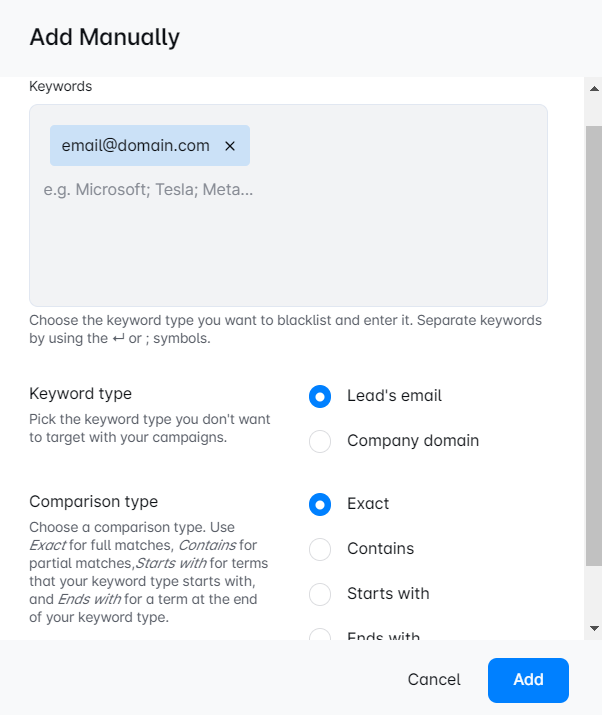Focus the keywords field placeholder text
The width and height of the screenshot is (602, 715).
(148, 189)
